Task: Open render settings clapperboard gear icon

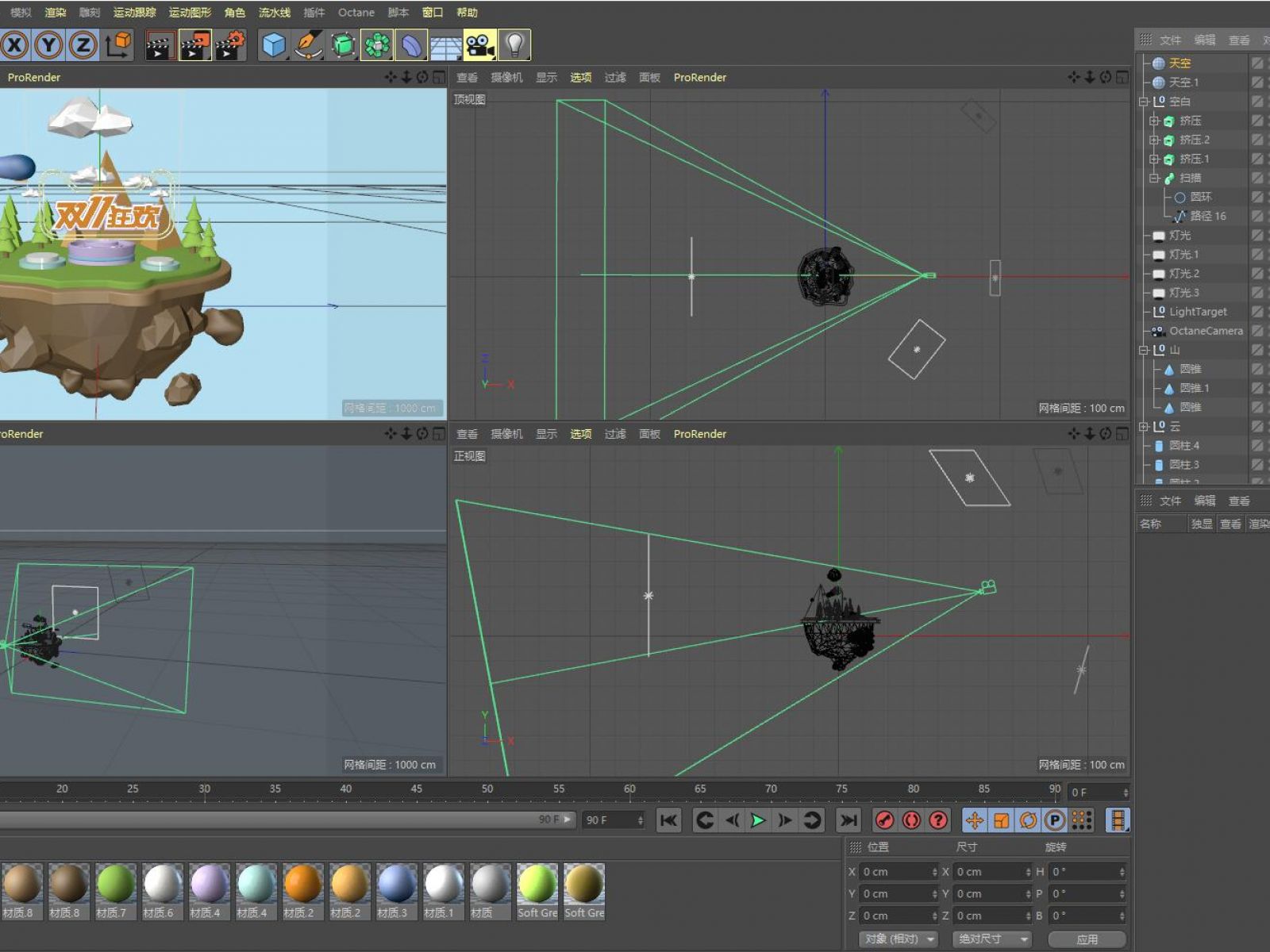Action: [x=230, y=45]
